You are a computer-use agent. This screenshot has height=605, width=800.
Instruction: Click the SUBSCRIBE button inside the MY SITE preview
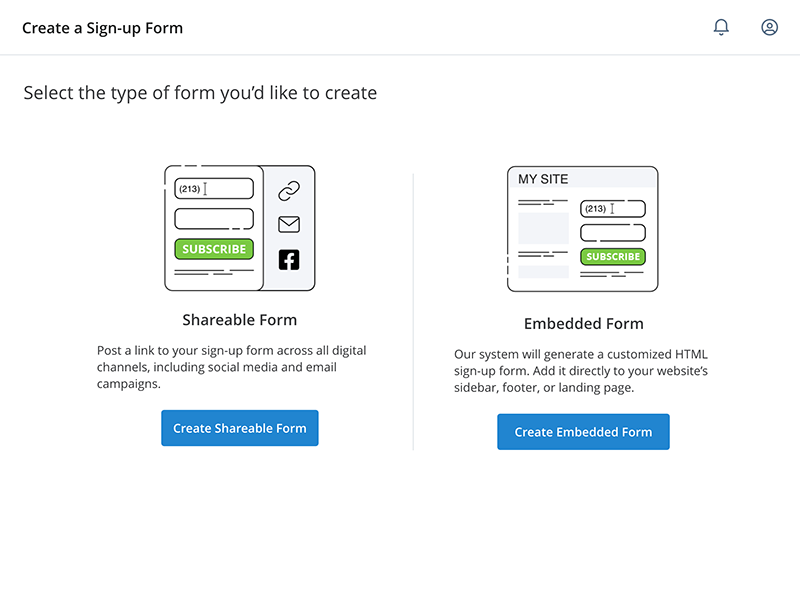613,256
